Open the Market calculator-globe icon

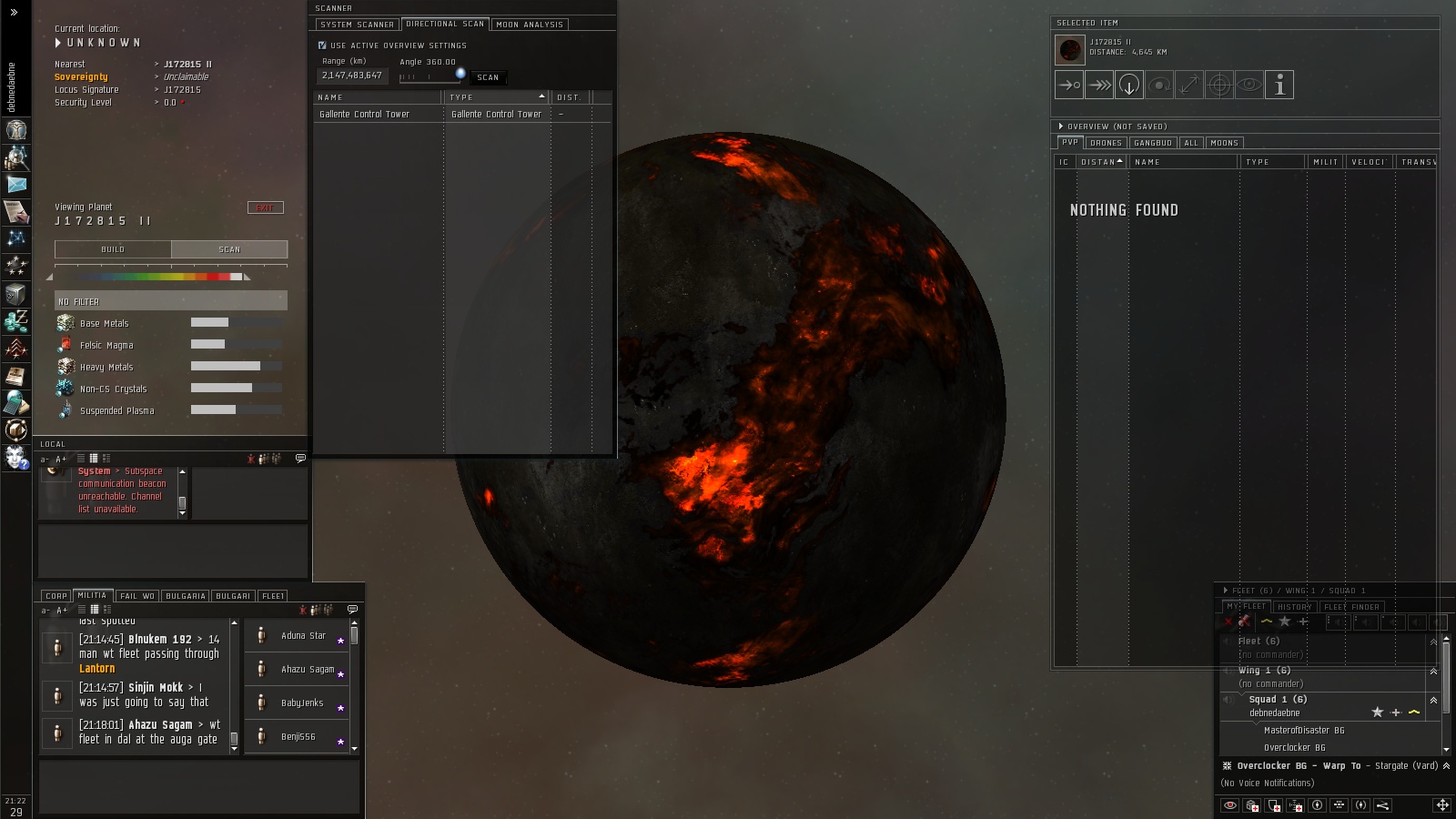(x=15, y=402)
